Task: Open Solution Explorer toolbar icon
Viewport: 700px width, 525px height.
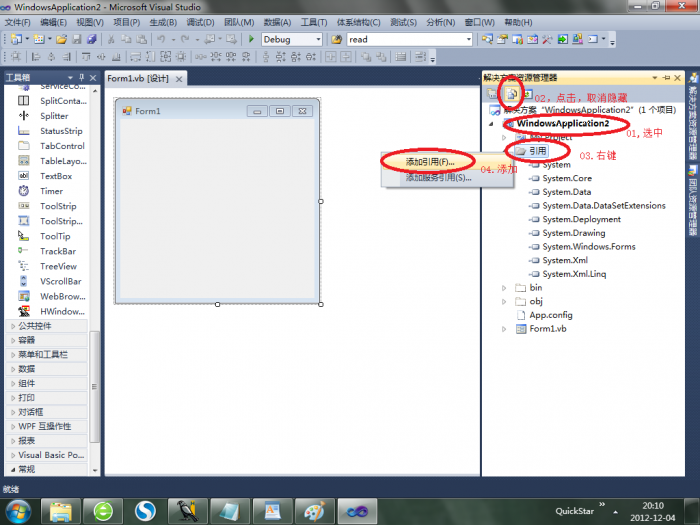Action: [487, 39]
